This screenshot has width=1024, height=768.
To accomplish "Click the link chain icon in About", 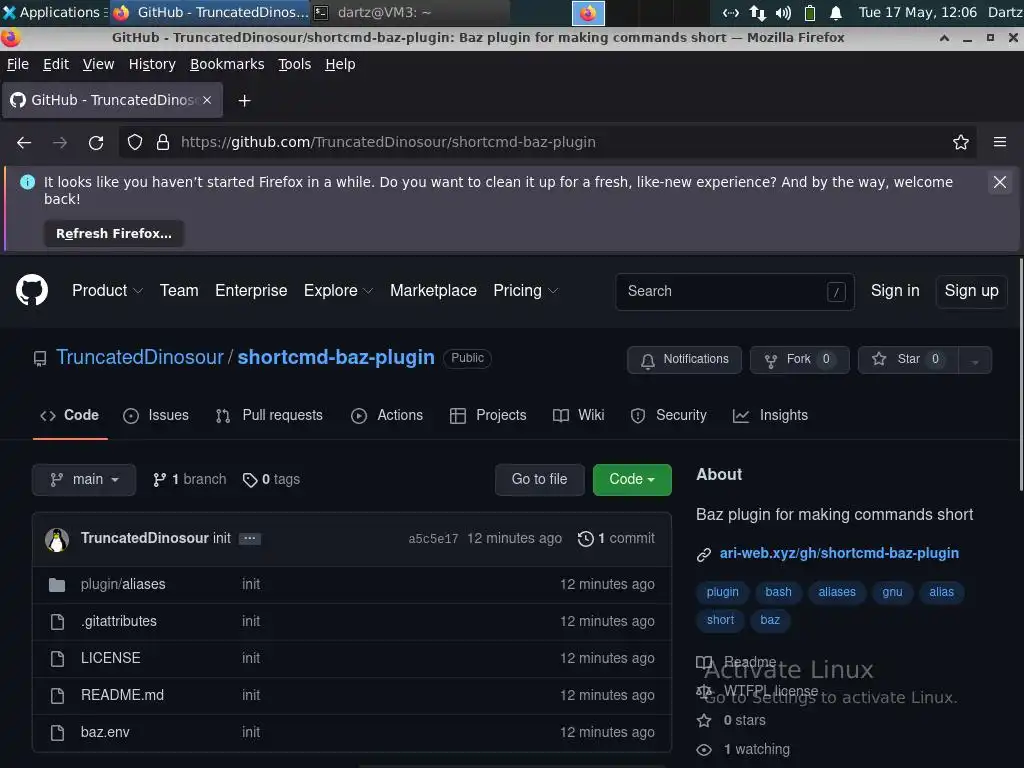I will pyautogui.click(x=703, y=554).
